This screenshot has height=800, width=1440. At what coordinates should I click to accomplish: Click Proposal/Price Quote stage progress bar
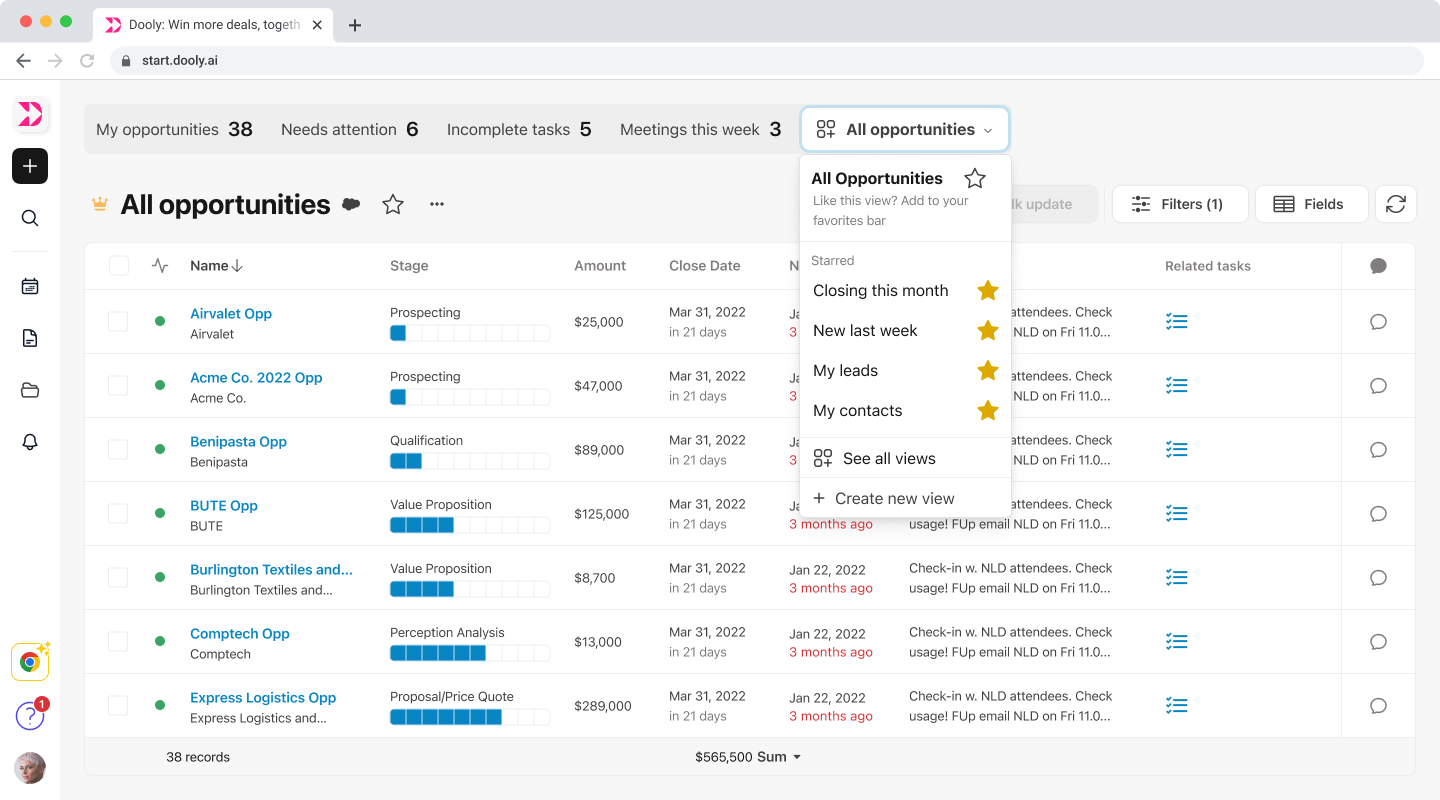click(x=470, y=717)
